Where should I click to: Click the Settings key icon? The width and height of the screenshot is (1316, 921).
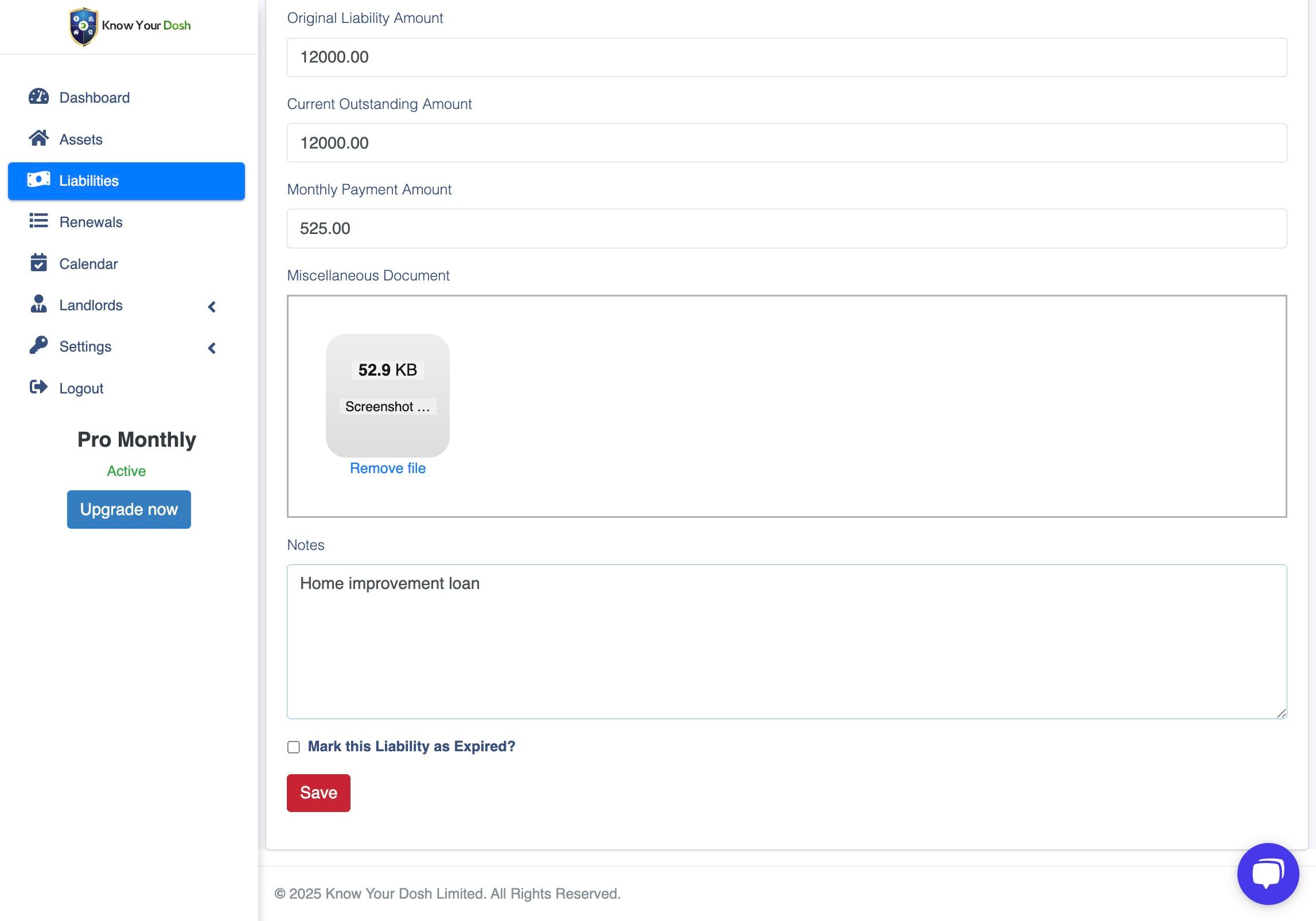(x=38, y=346)
